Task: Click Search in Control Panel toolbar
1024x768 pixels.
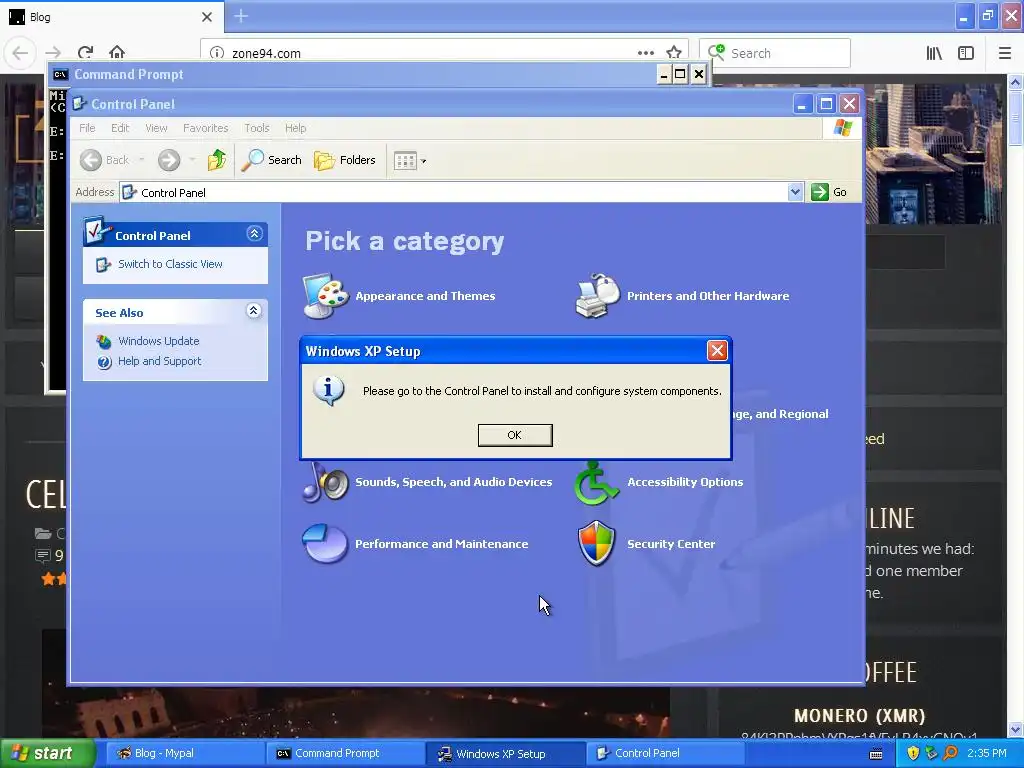Action: pos(271,160)
